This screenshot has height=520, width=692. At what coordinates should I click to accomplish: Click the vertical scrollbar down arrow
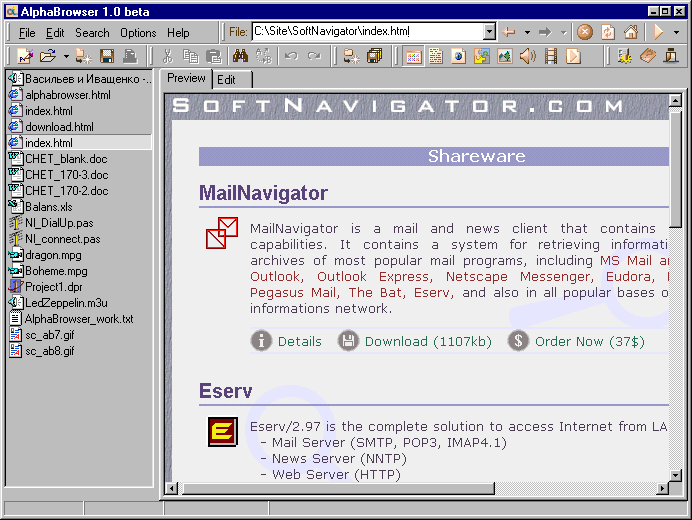pyautogui.click(x=675, y=472)
